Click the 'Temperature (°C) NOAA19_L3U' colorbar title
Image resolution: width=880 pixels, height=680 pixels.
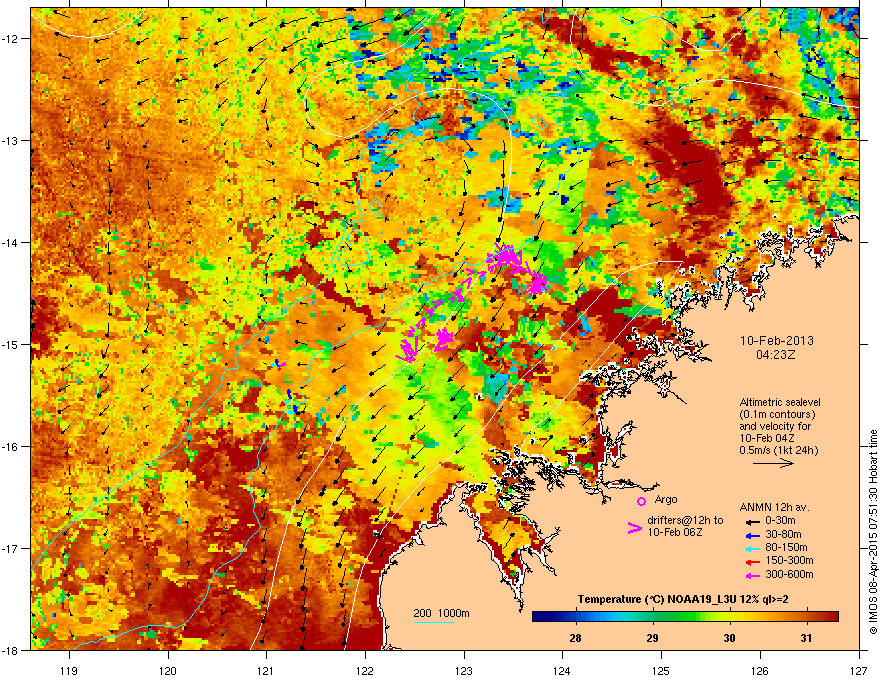(656, 599)
